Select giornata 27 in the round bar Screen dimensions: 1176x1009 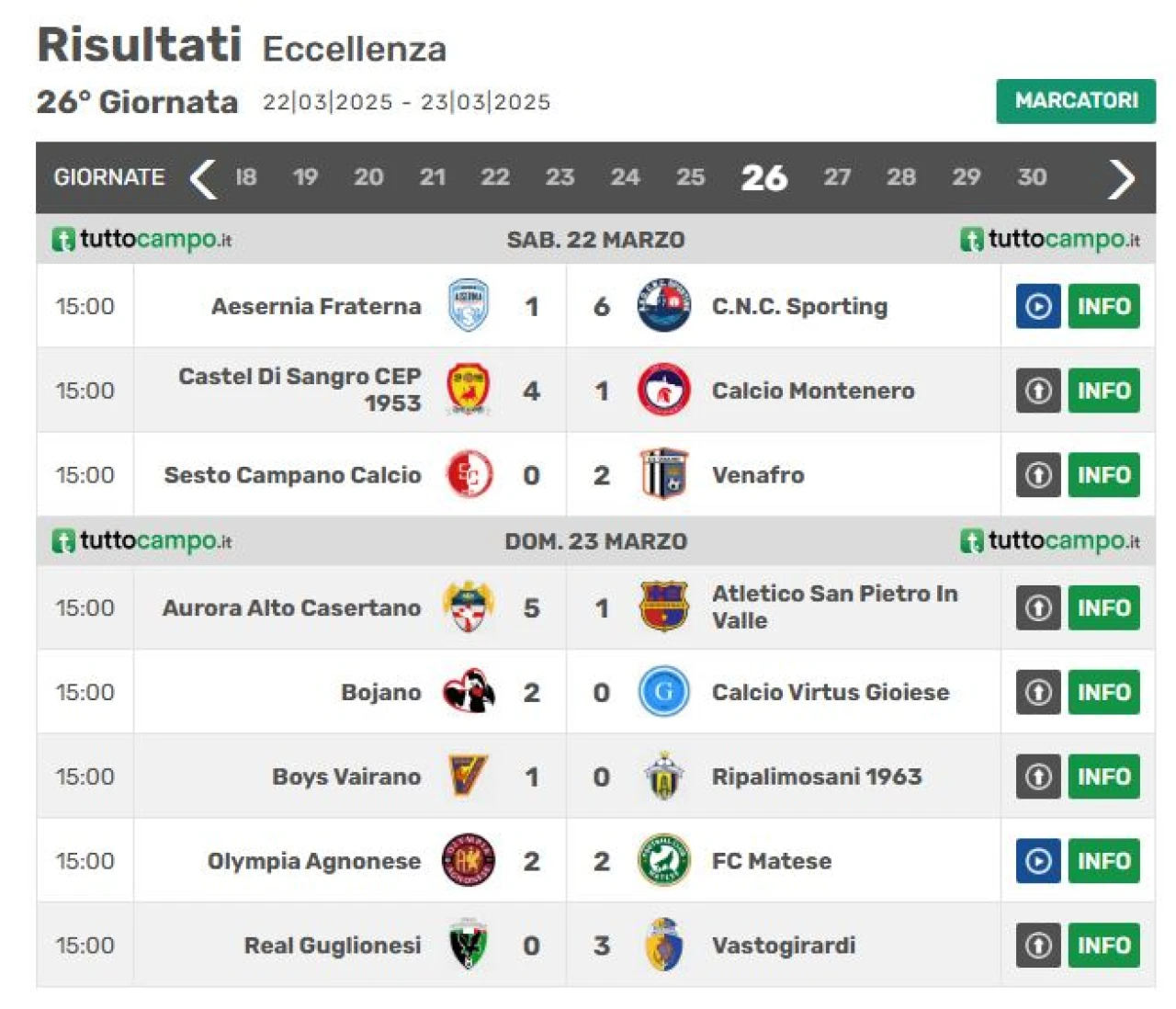click(x=836, y=177)
